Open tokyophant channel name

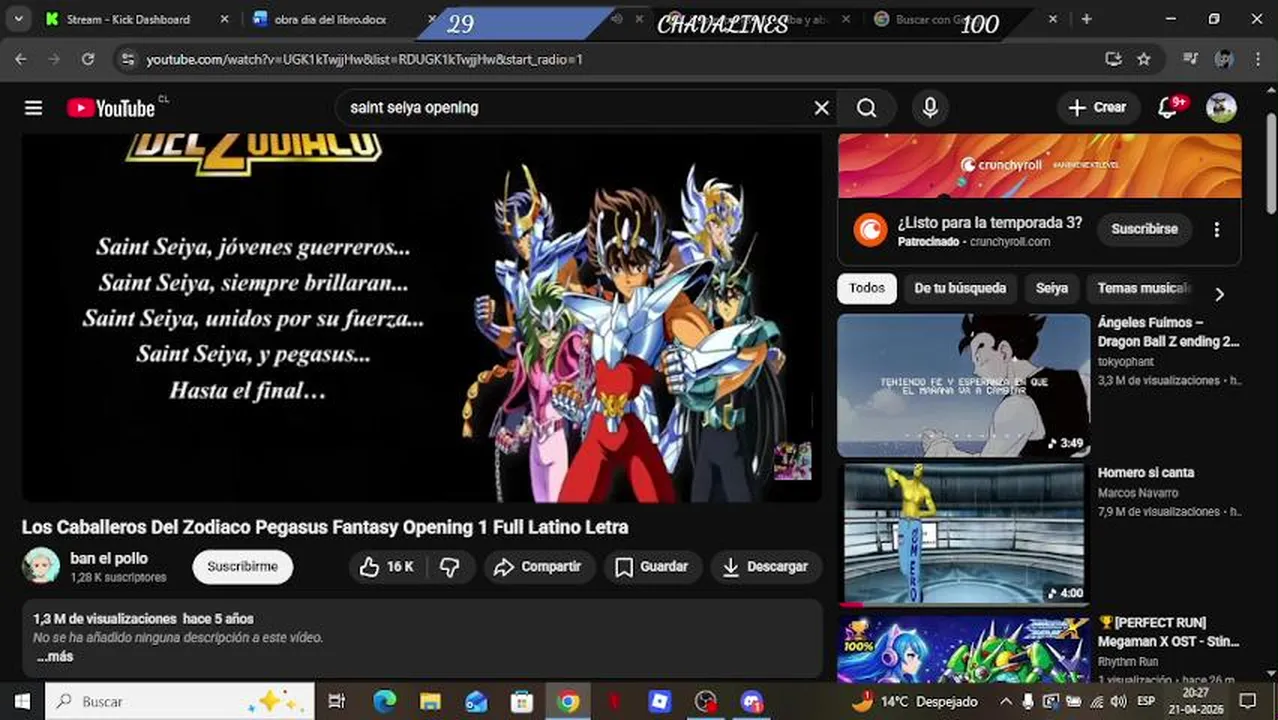[x=1126, y=362]
